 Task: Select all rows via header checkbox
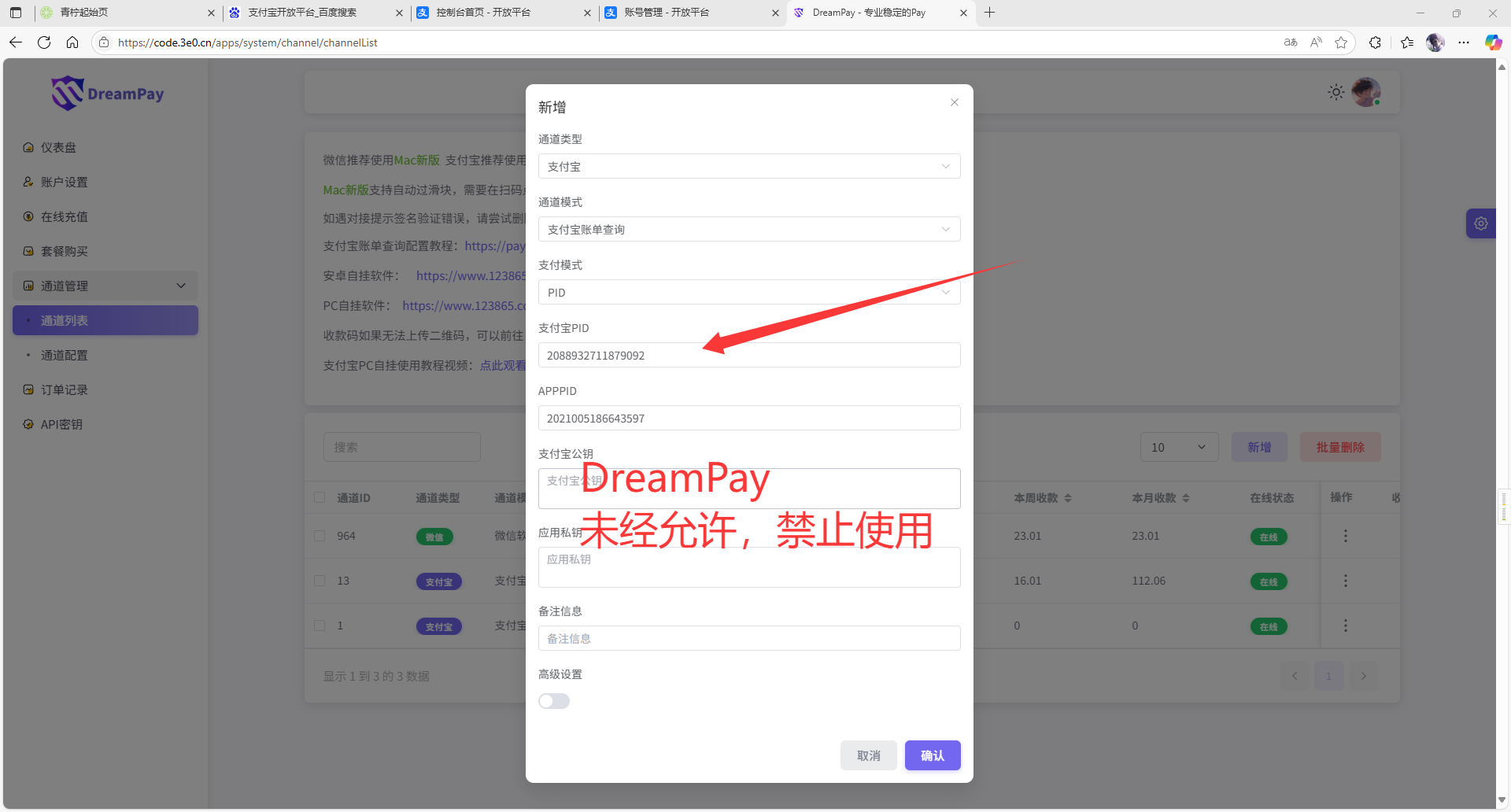320,497
